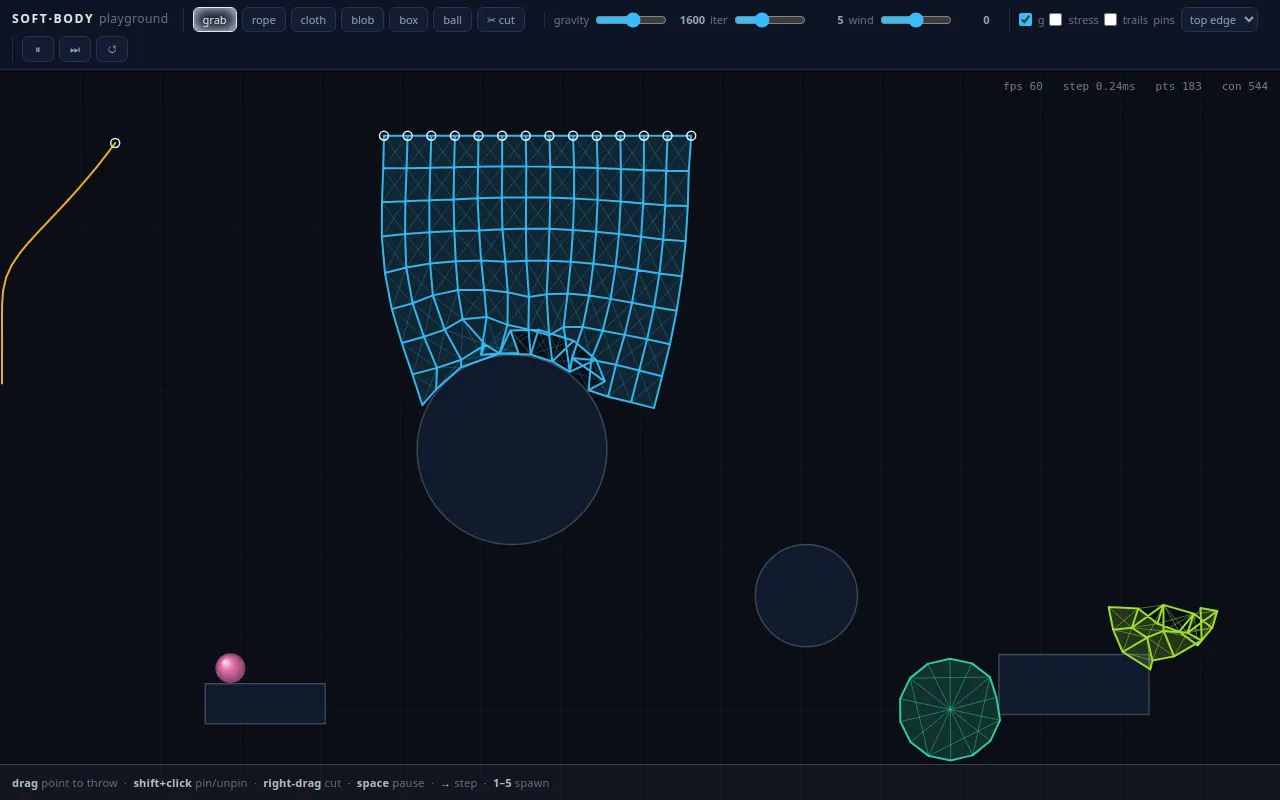Click the top-right corner pin of the cloth
Screen dimensions: 1280x800
(x=691, y=136)
